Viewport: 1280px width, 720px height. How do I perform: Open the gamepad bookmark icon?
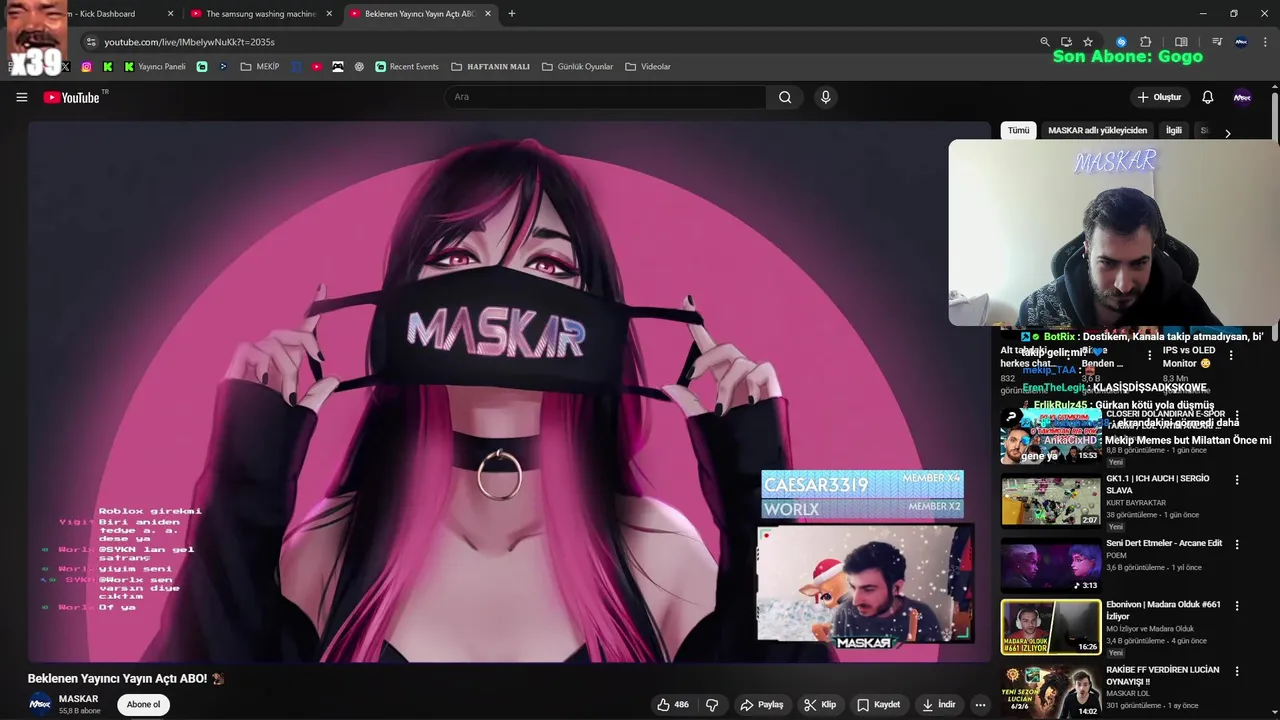338,67
